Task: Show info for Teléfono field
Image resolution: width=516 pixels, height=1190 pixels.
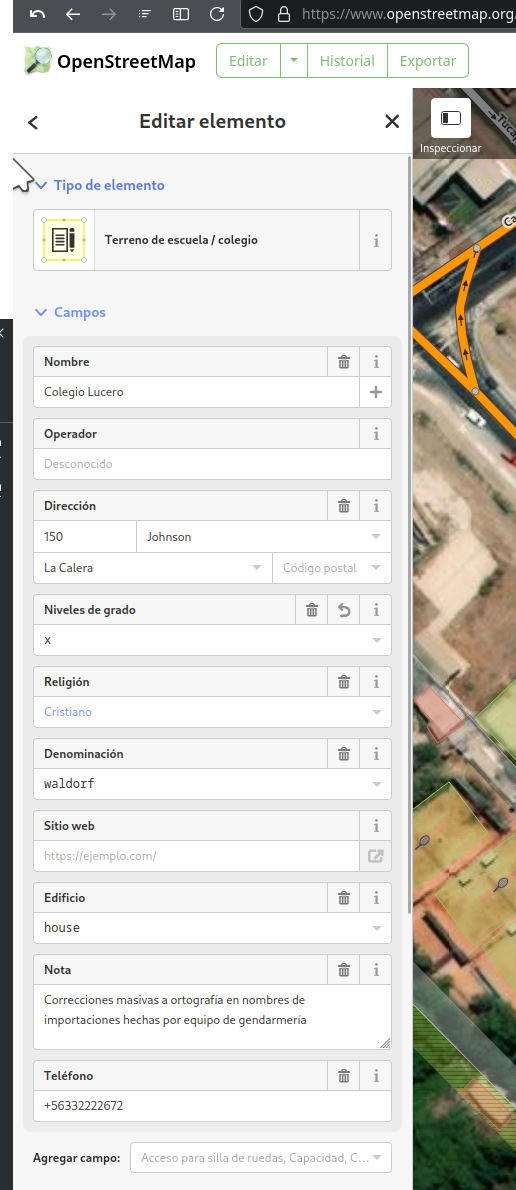Action: [x=376, y=1075]
